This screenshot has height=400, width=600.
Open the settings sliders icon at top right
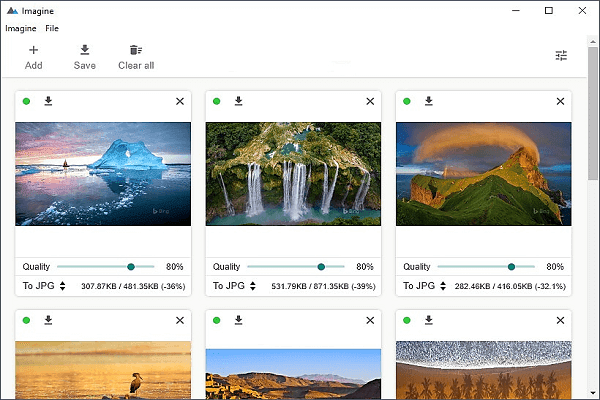coord(561,56)
